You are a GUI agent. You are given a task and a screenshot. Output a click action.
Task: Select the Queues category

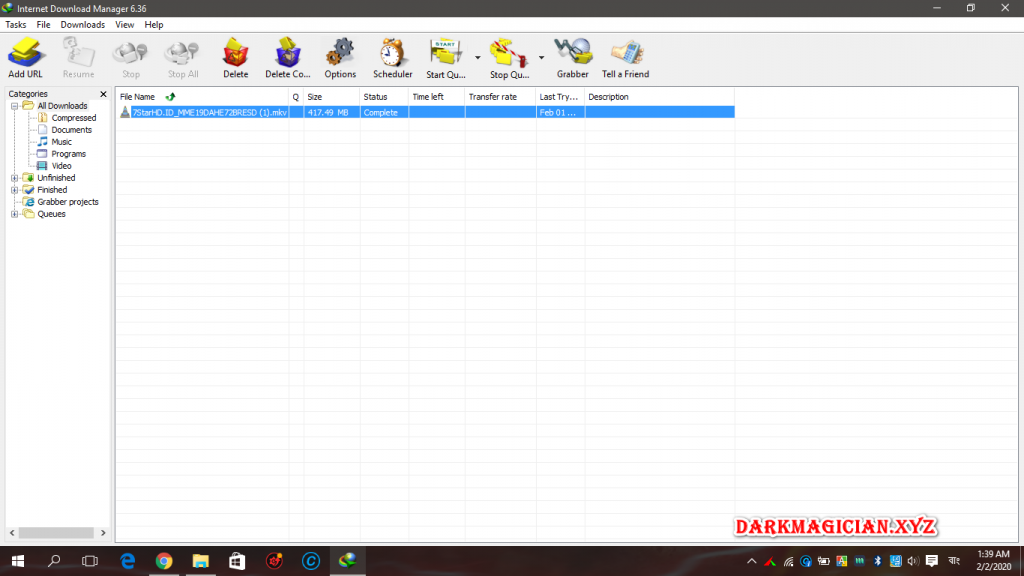pyautogui.click(x=51, y=214)
